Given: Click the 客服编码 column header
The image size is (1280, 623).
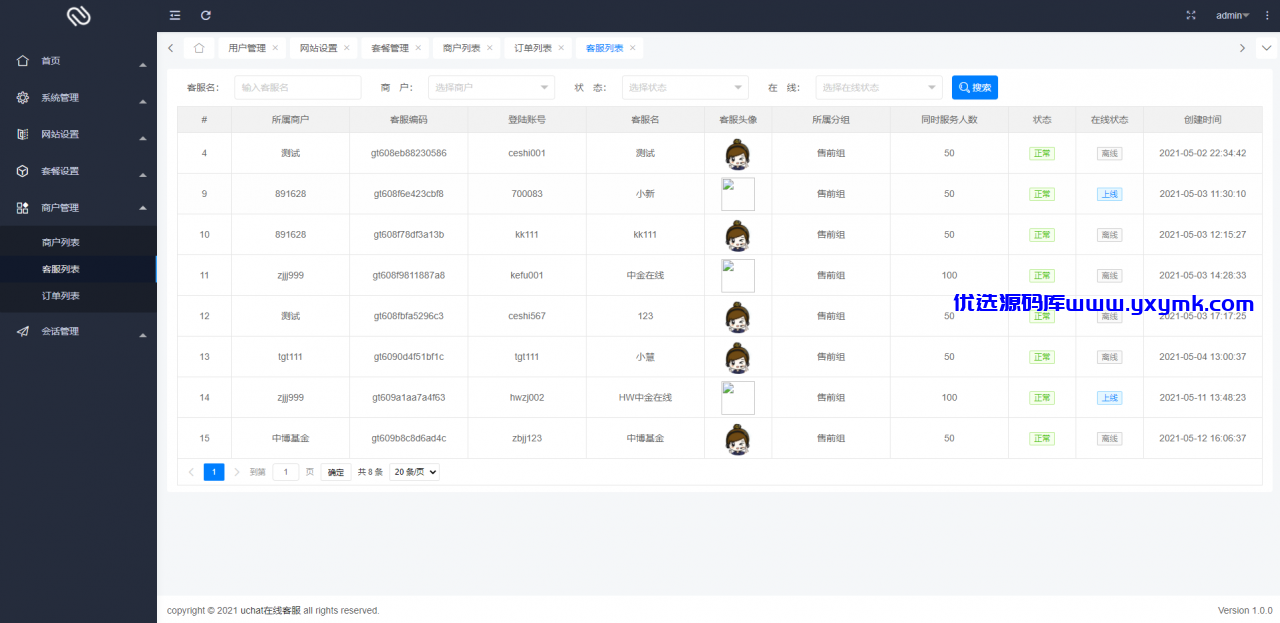Looking at the screenshot, I should (409, 119).
